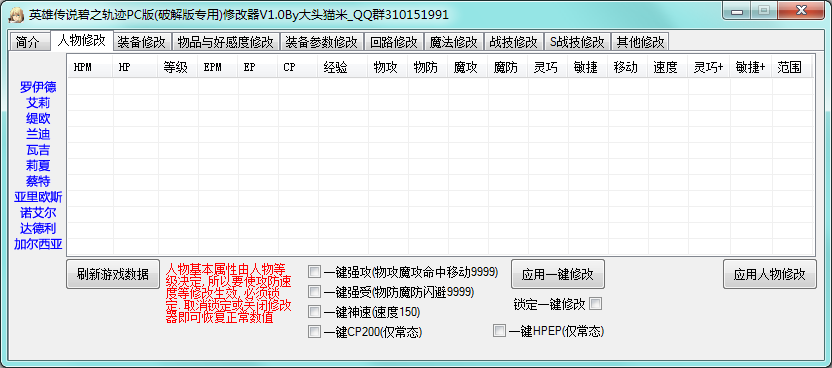Toggle the 一键神速 checkbox
The height and width of the screenshot is (368, 832).
(314, 312)
